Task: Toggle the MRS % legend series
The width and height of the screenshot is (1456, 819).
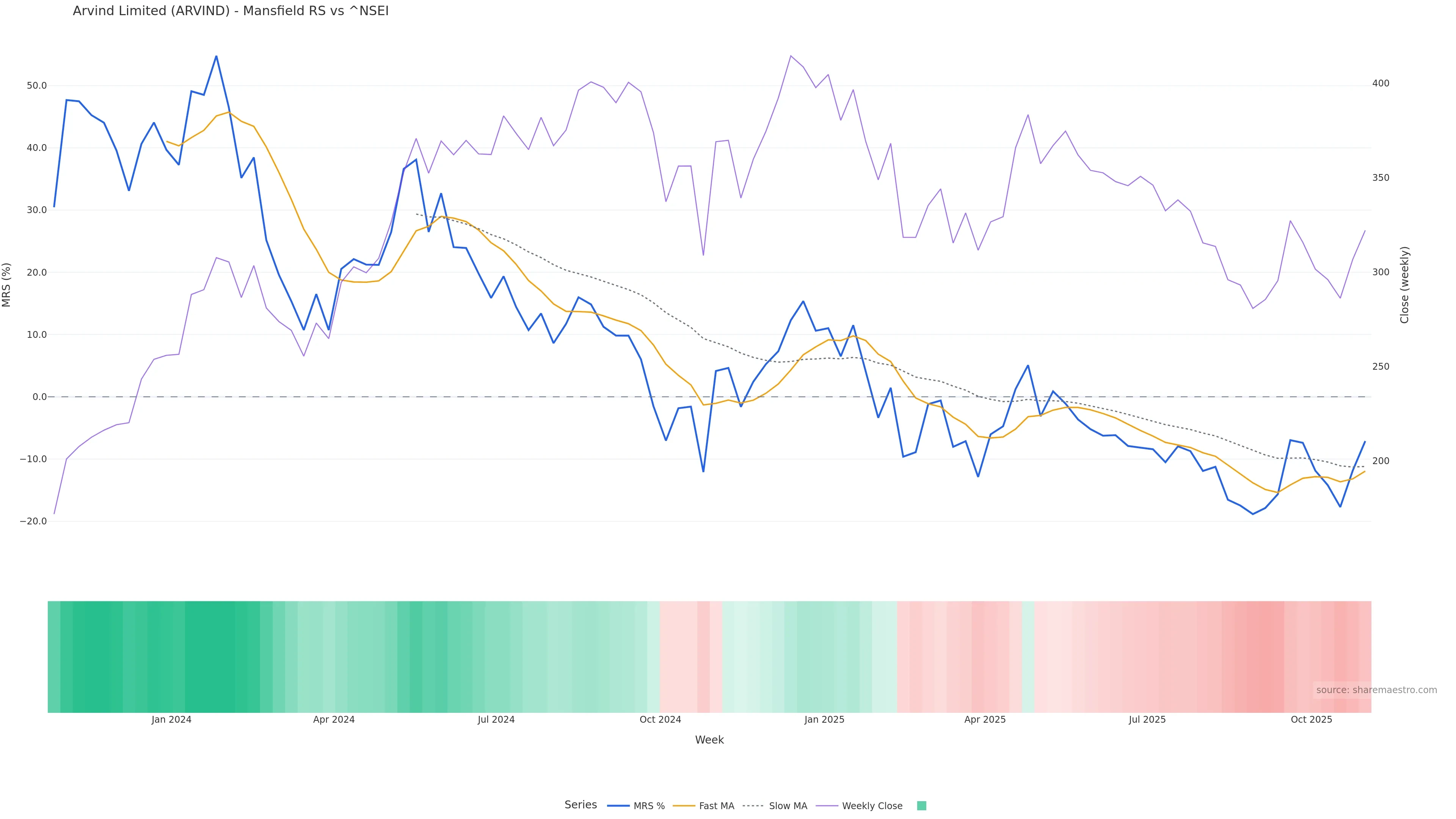Action: (x=648, y=806)
